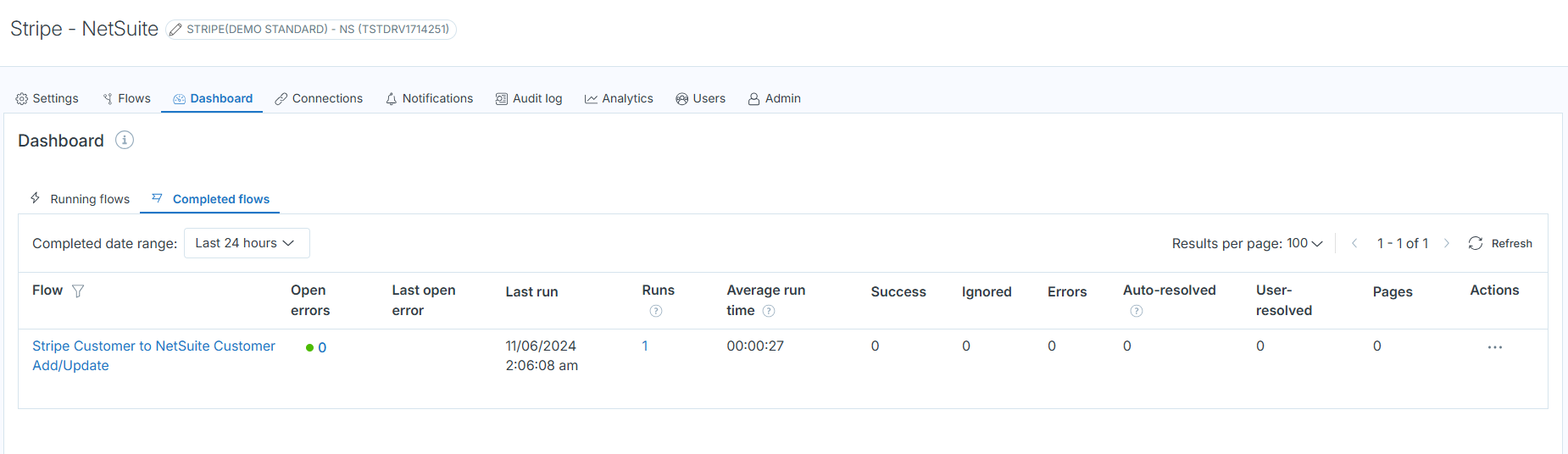
Task: Click the pencil edit icon beside integration name
Action: pos(175,30)
